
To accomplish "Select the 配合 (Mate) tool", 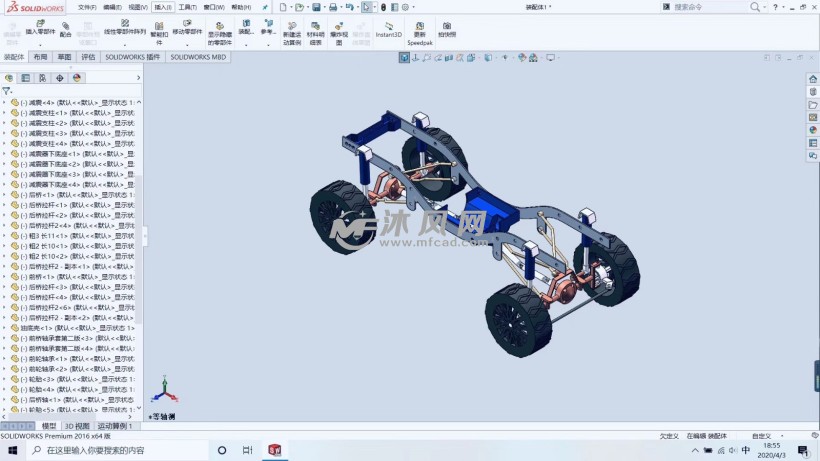I will click(65, 29).
